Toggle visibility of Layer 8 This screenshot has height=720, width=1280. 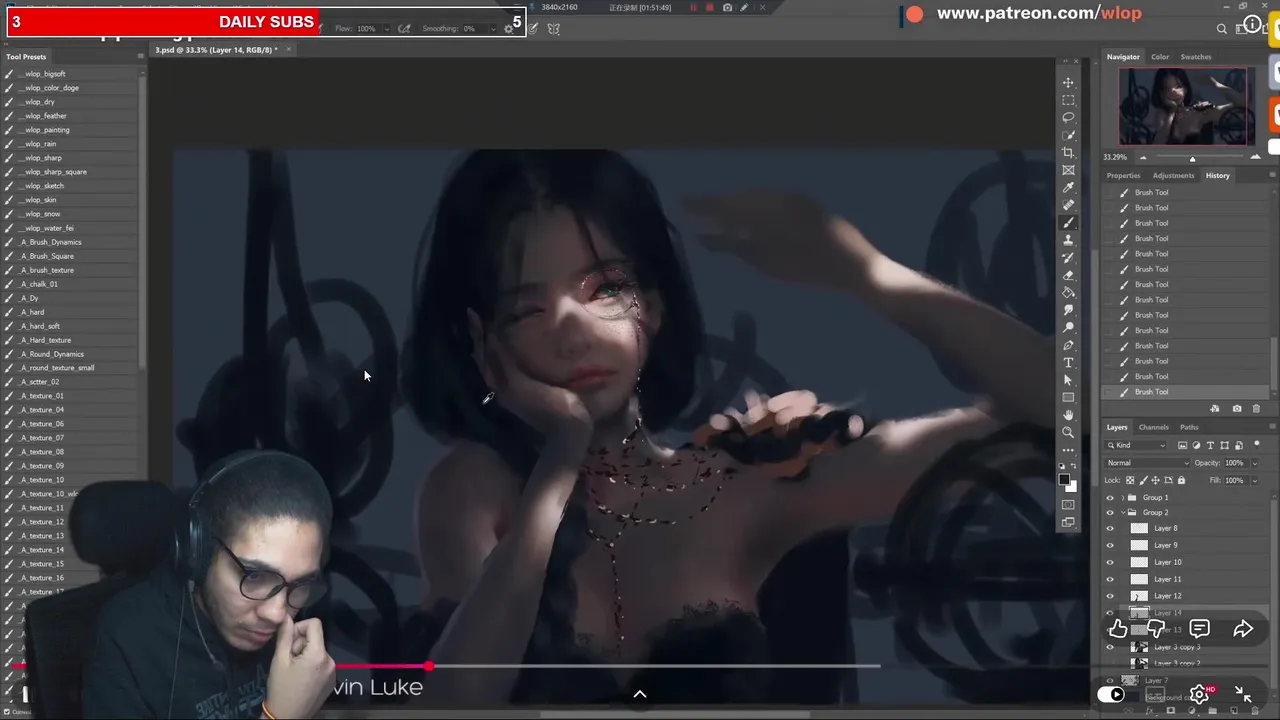[x=1109, y=529]
